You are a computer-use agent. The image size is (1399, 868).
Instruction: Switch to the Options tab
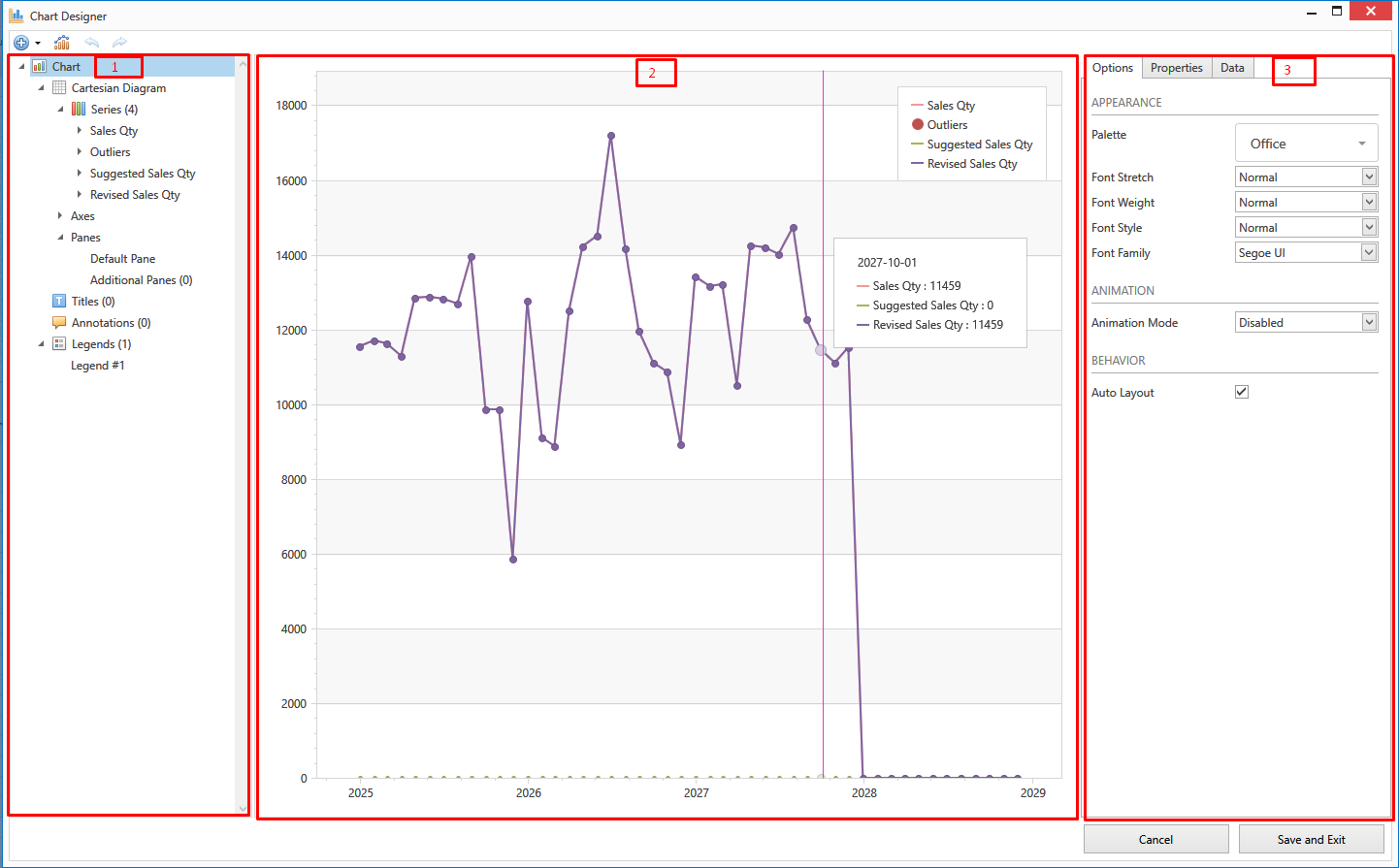[x=1113, y=68]
